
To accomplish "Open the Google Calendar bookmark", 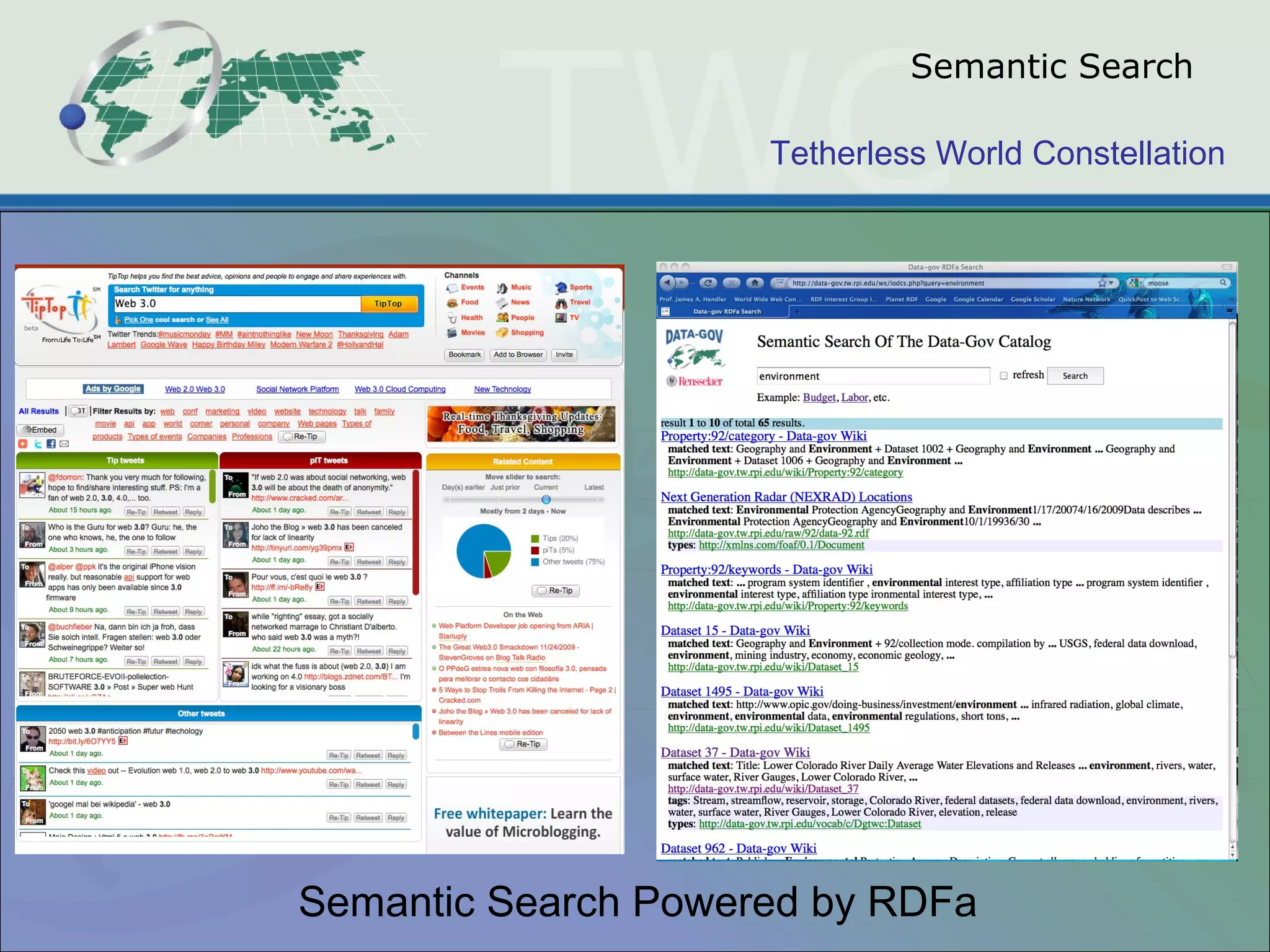I will 978,299.
